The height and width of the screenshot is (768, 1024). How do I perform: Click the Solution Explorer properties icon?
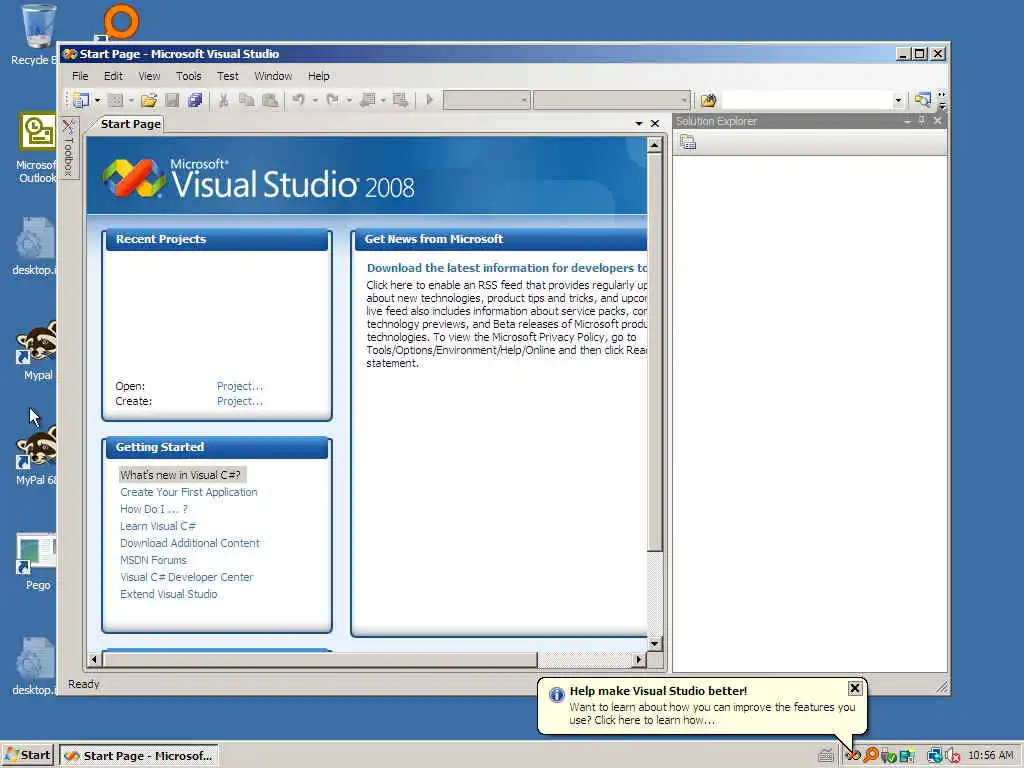[688, 142]
